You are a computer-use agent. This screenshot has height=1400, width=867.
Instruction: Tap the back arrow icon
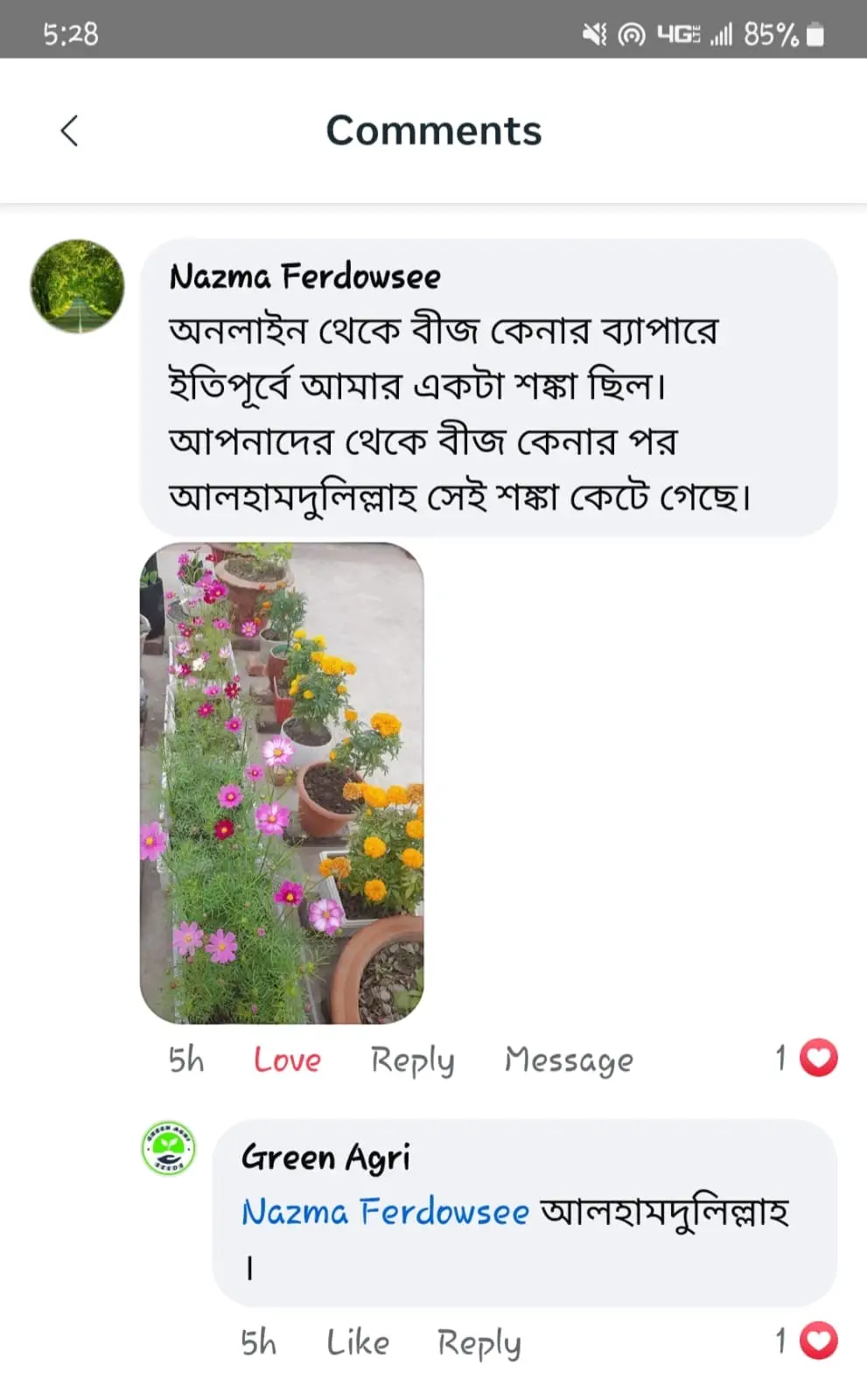[69, 131]
